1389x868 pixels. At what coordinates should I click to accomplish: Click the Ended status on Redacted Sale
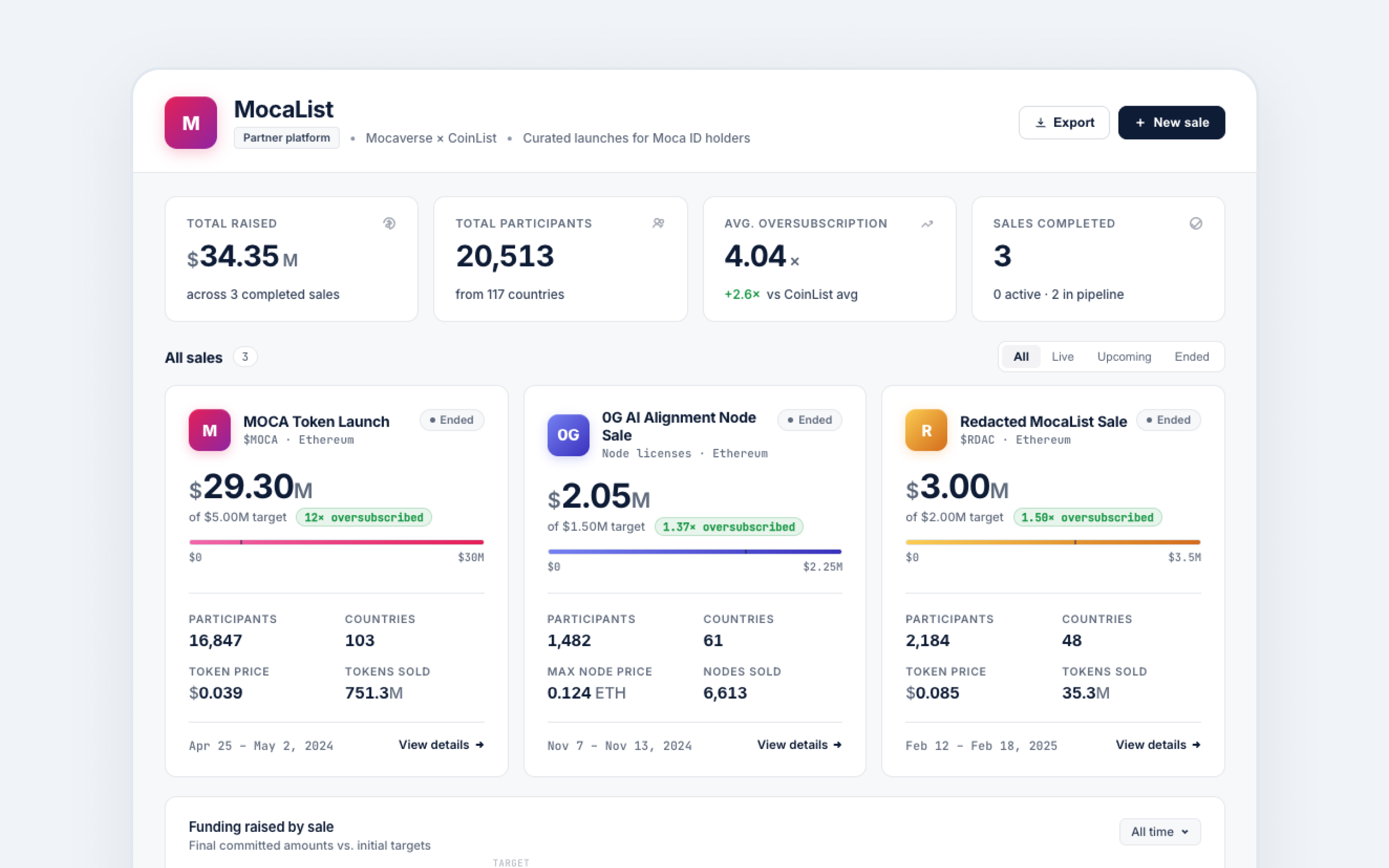coord(1168,420)
